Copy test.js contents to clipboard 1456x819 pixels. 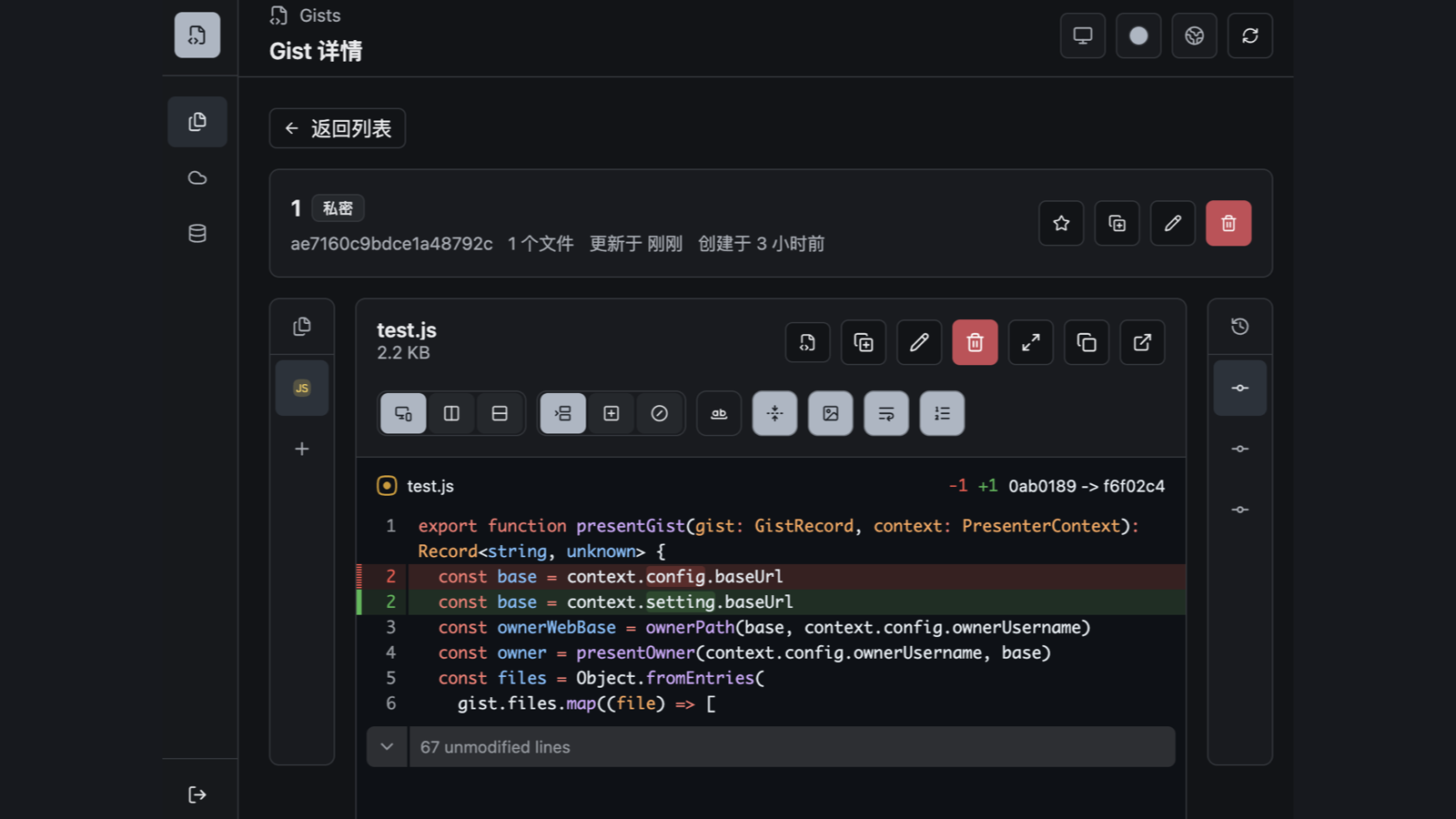coord(1087,342)
